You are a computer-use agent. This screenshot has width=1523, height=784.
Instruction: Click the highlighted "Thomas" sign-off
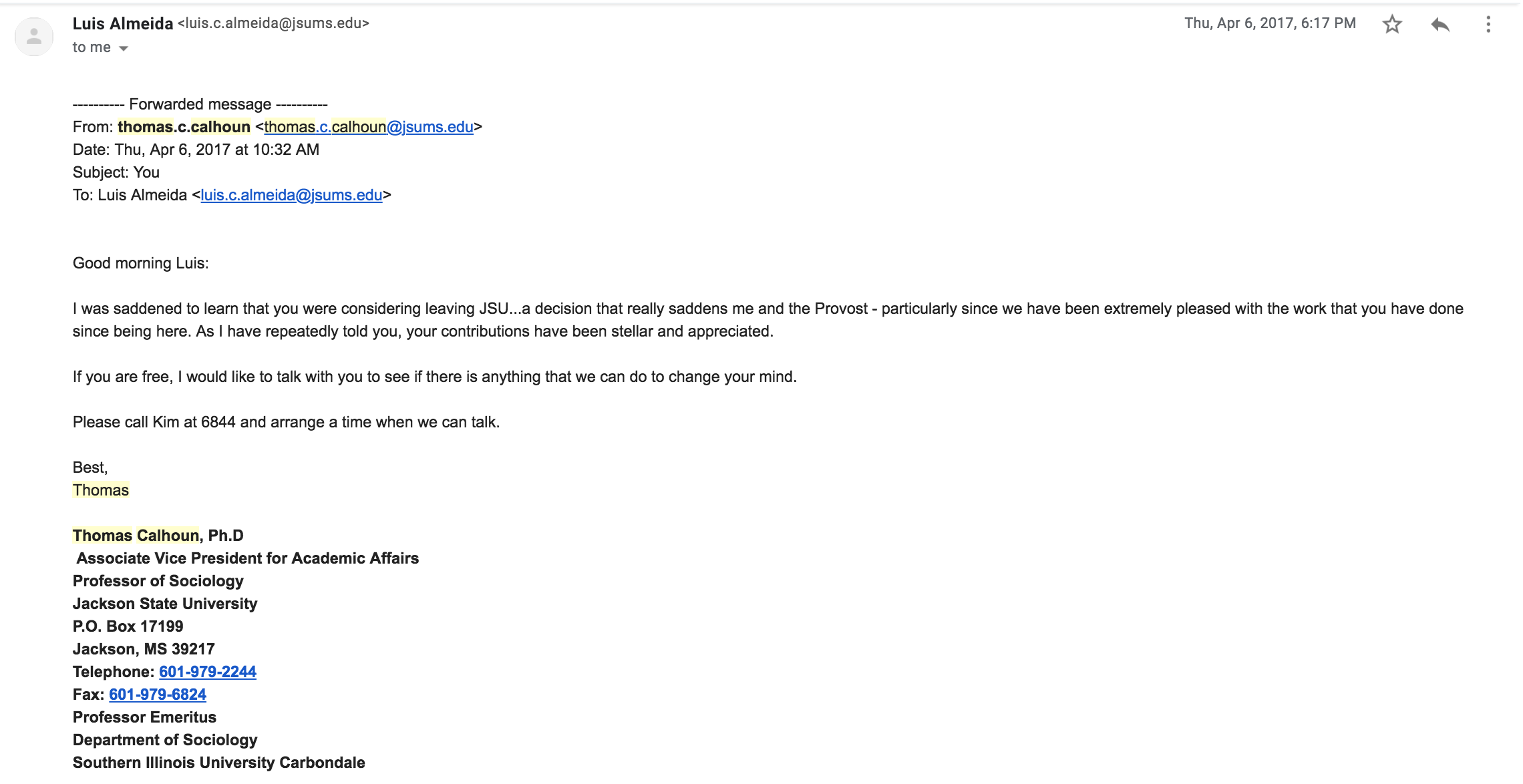tap(101, 490)
